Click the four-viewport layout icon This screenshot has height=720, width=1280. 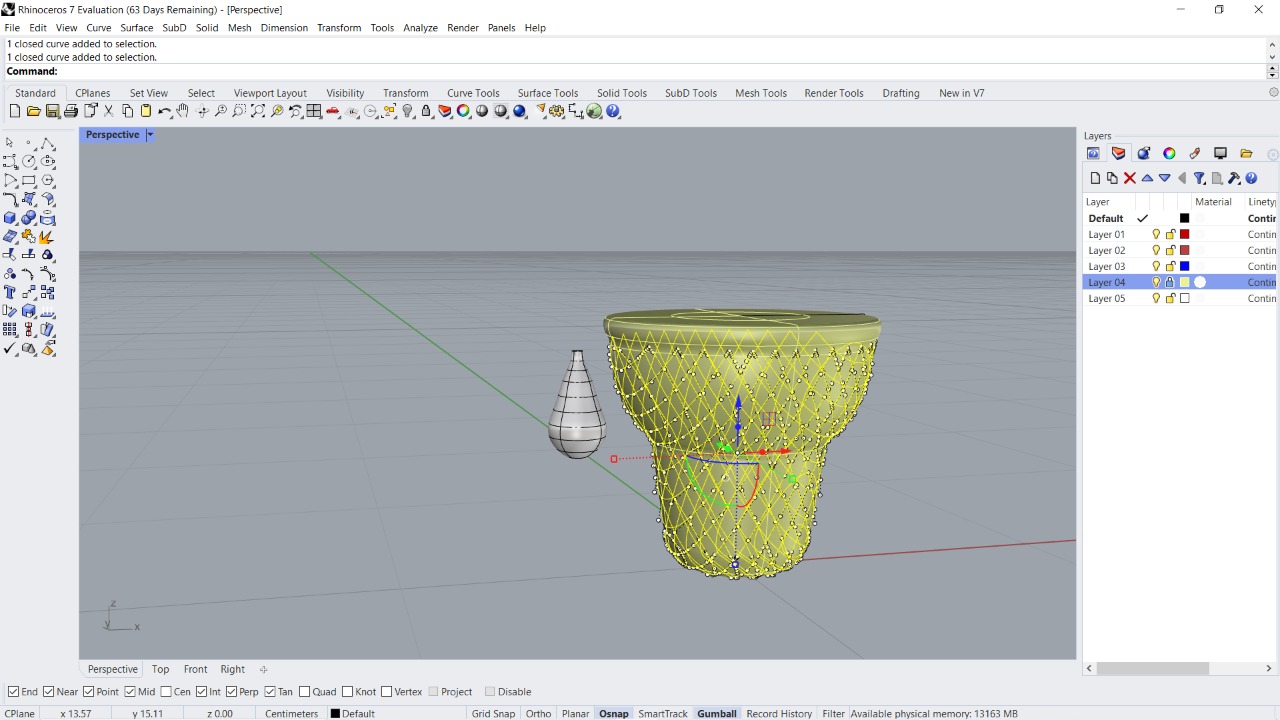pyautogui.click(x=314, y=111)
